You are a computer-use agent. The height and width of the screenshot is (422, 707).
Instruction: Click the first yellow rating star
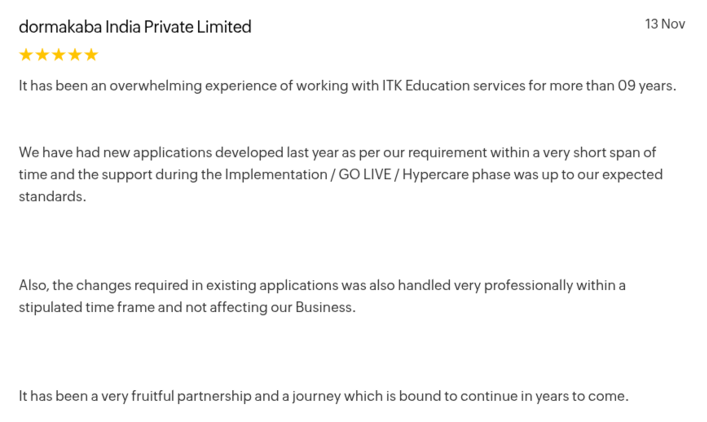(x=27, y=55)
